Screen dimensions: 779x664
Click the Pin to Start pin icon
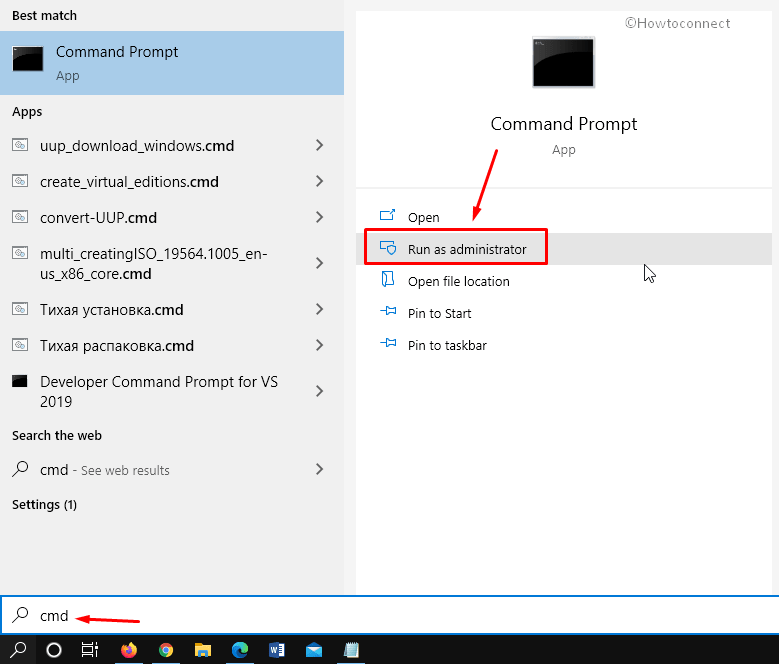pyautogui.click(x=388, y=311)
